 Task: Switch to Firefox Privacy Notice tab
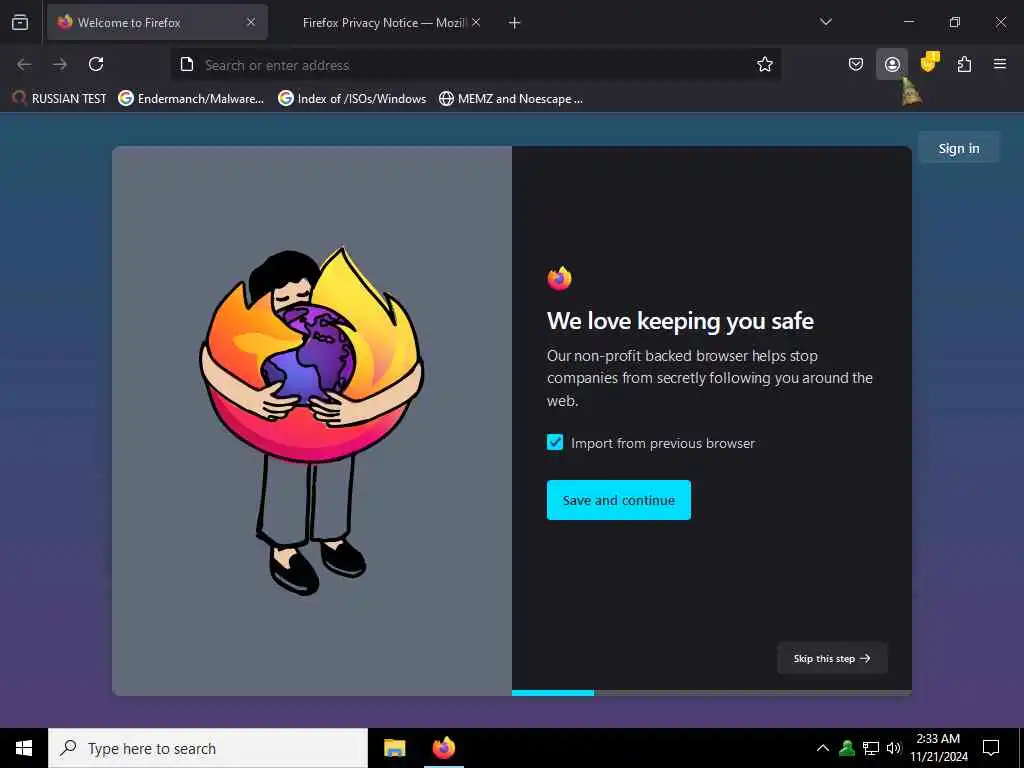pos(384,22)
